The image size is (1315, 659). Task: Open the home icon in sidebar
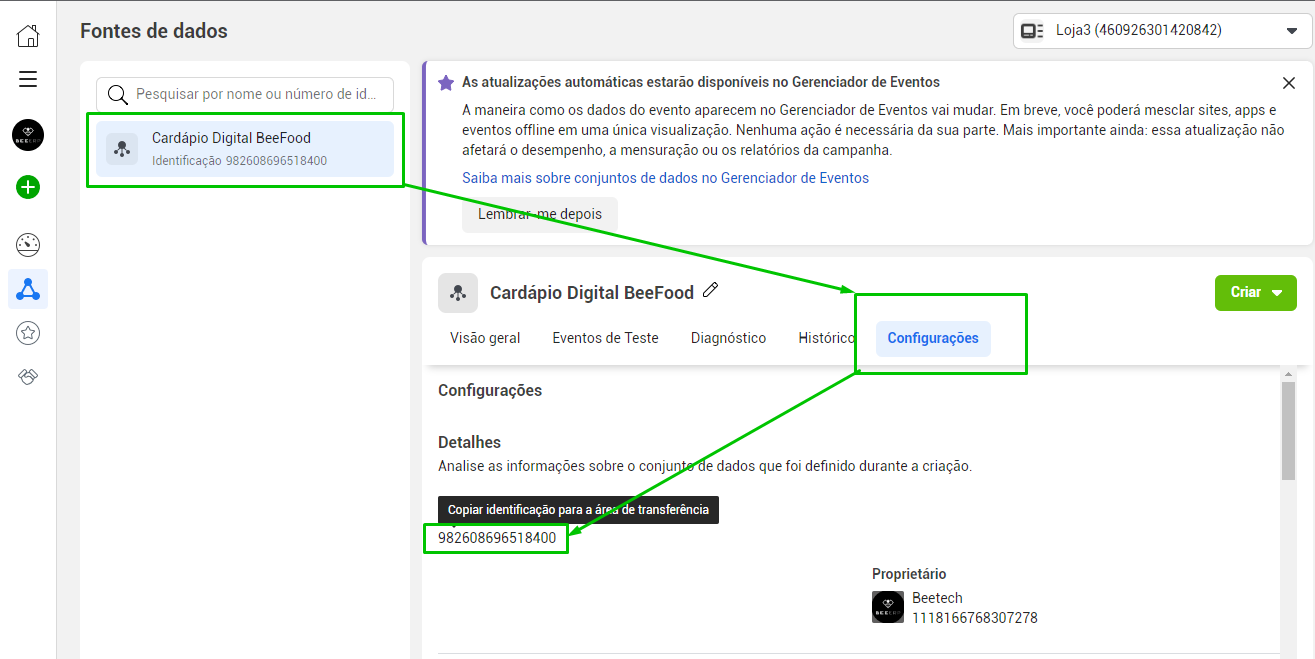[x=28, y=36]
